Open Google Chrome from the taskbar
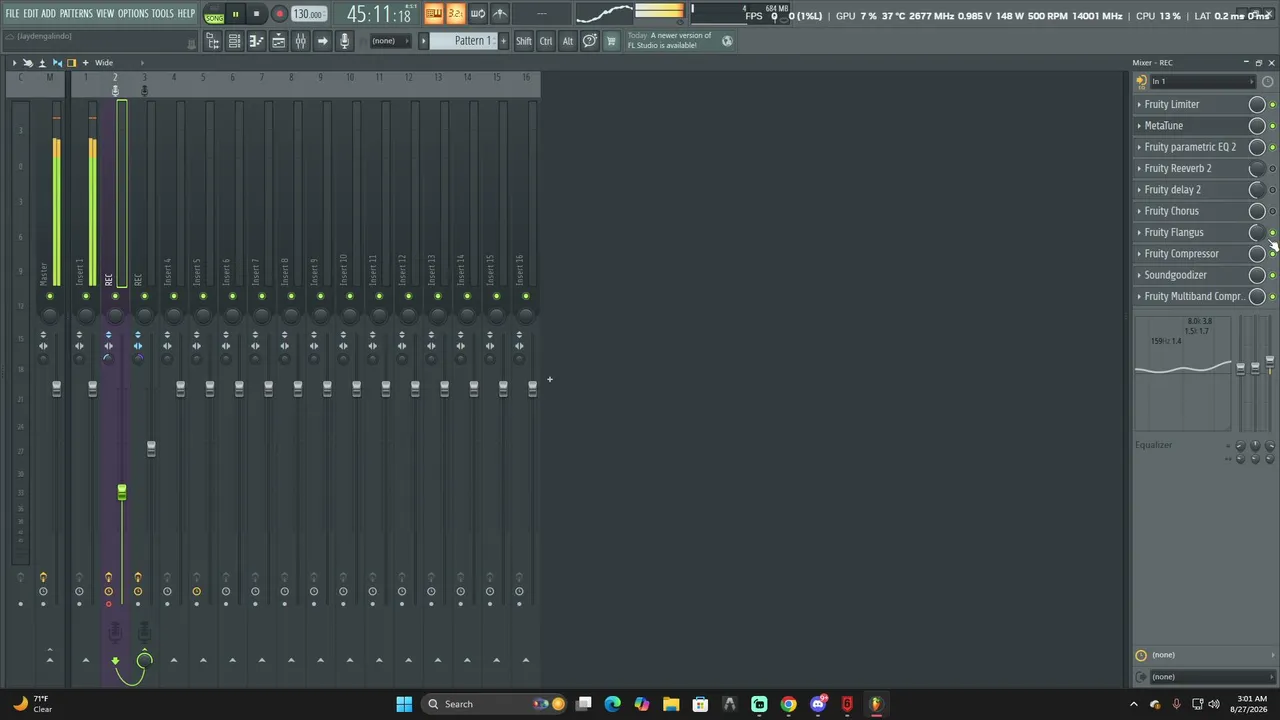 pos(788,704)
